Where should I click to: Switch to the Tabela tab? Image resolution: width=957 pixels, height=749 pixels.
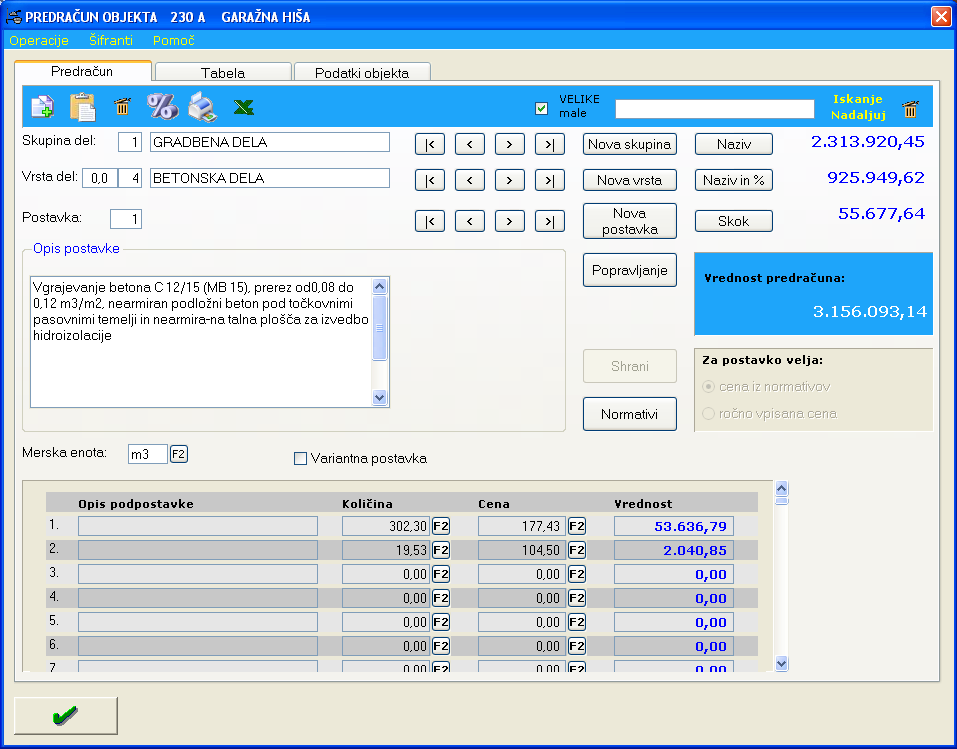pyautogui.click(x=222, y=73)
